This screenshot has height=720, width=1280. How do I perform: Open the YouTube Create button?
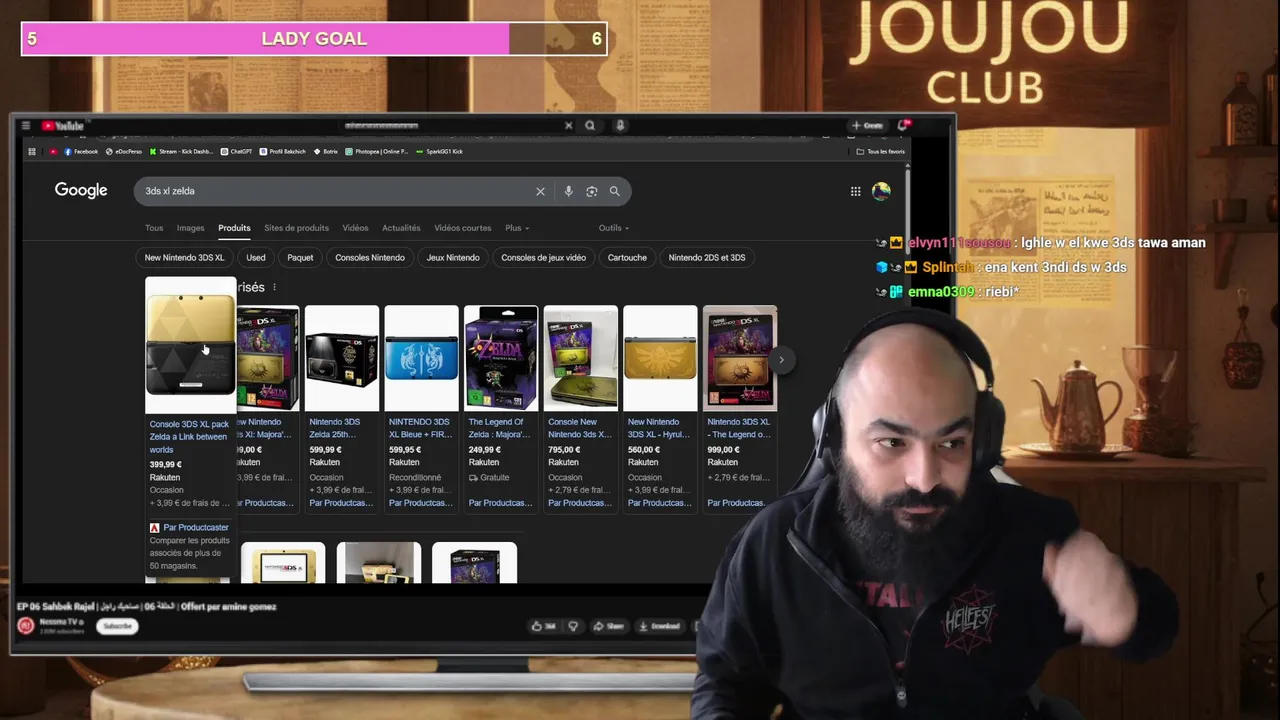[x=868, y=126]
